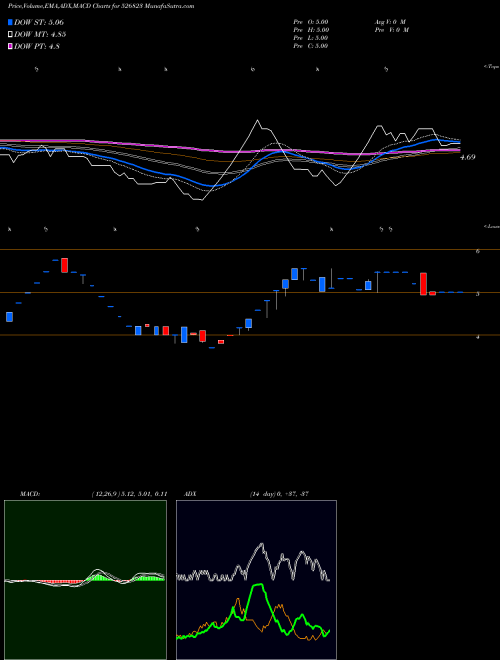Viewport: 500px width, 660px height.
Task: Click the <Tops marker label
Action: click(492, 67)
